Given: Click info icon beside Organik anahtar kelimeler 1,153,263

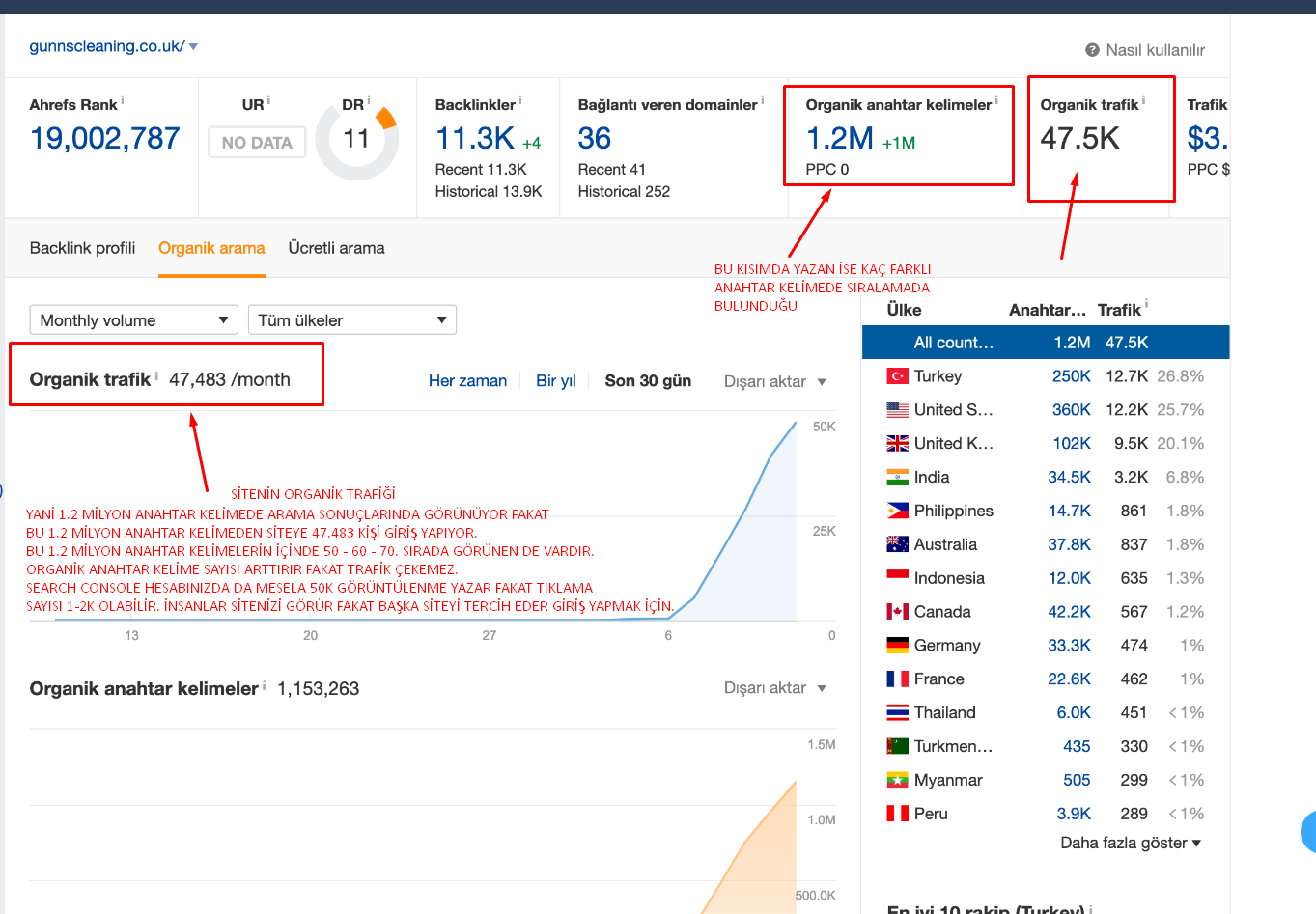Looking at the screenshot, I should 265,684.
